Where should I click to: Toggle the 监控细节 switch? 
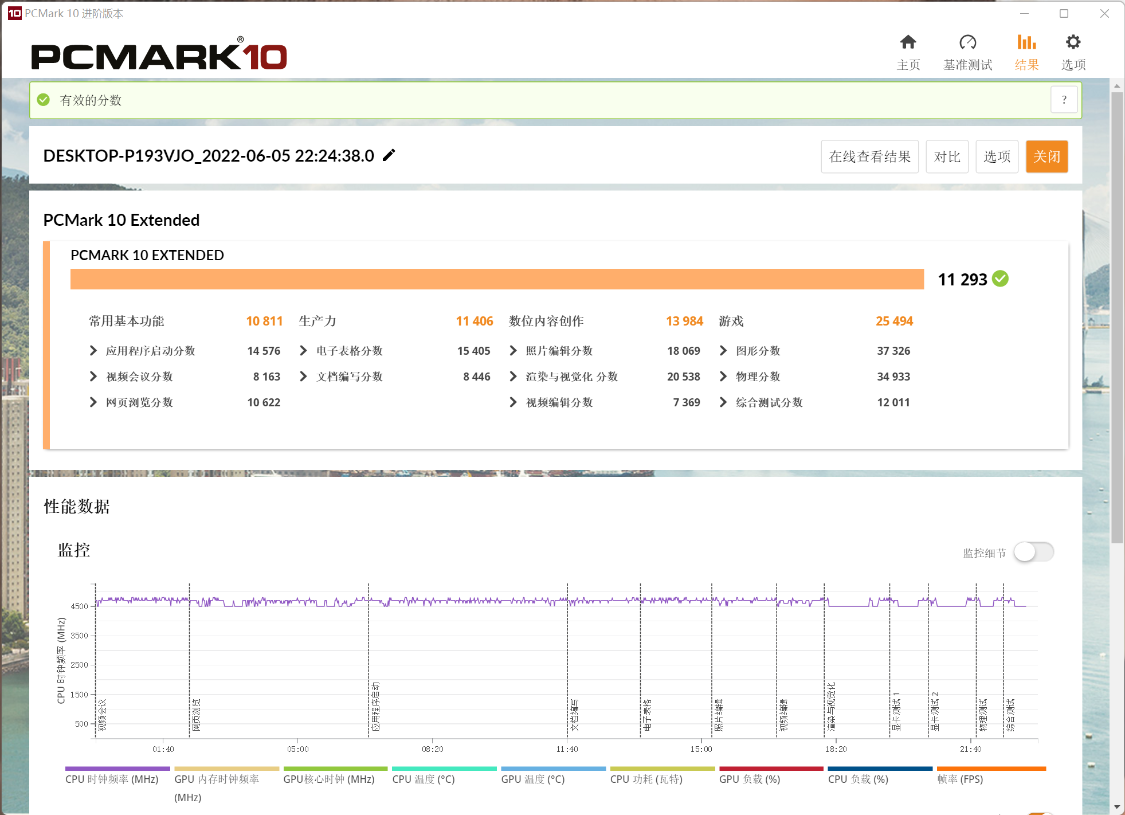click(x=1034, y=552)
